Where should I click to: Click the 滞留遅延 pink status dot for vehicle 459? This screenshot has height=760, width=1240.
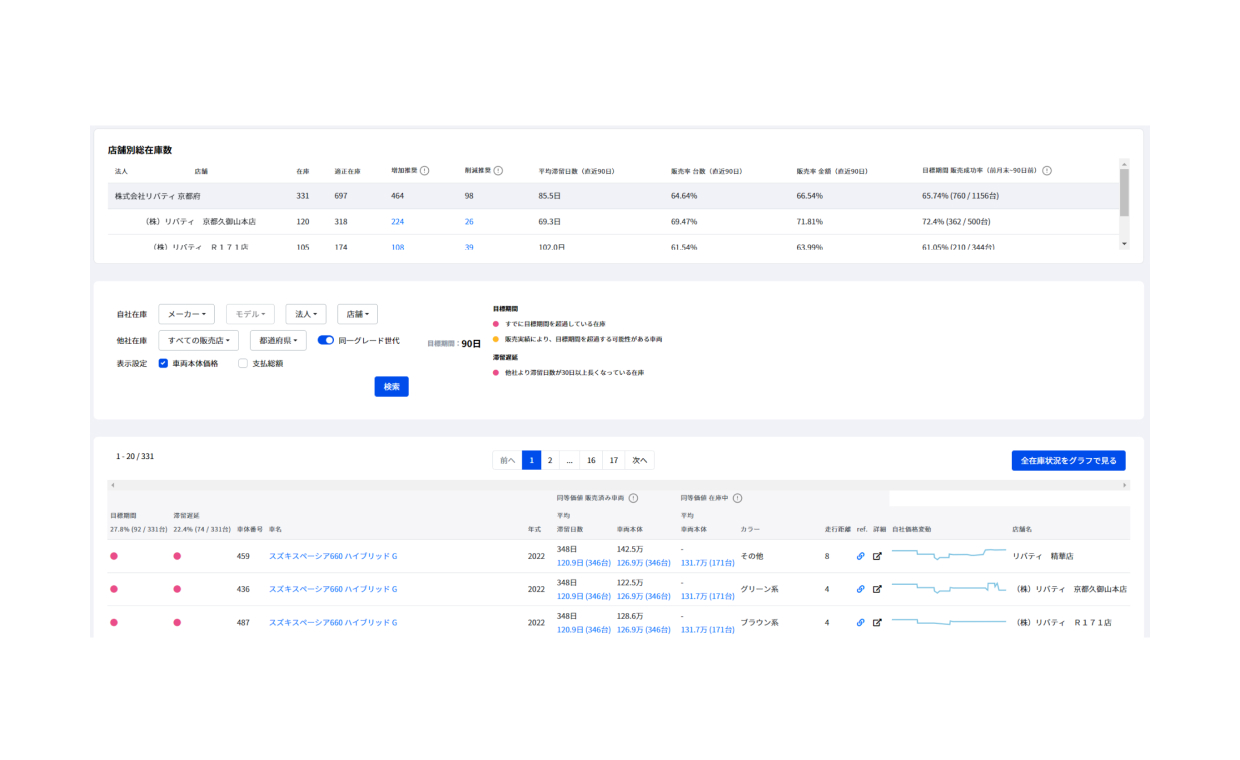point(177,556)
